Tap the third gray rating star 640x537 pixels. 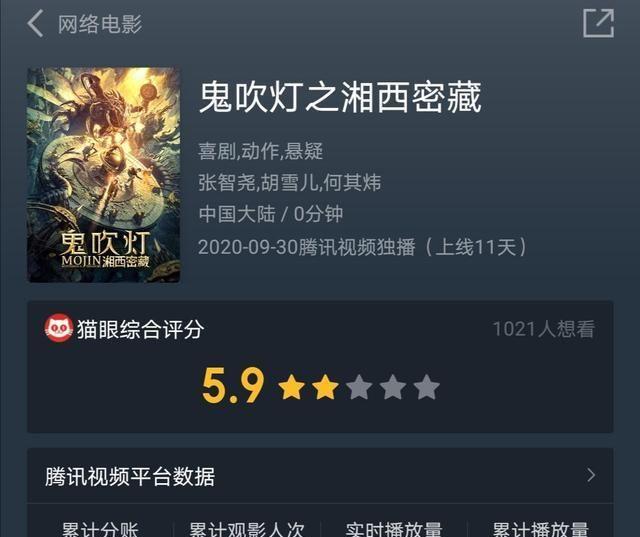(x=359, y=387)
